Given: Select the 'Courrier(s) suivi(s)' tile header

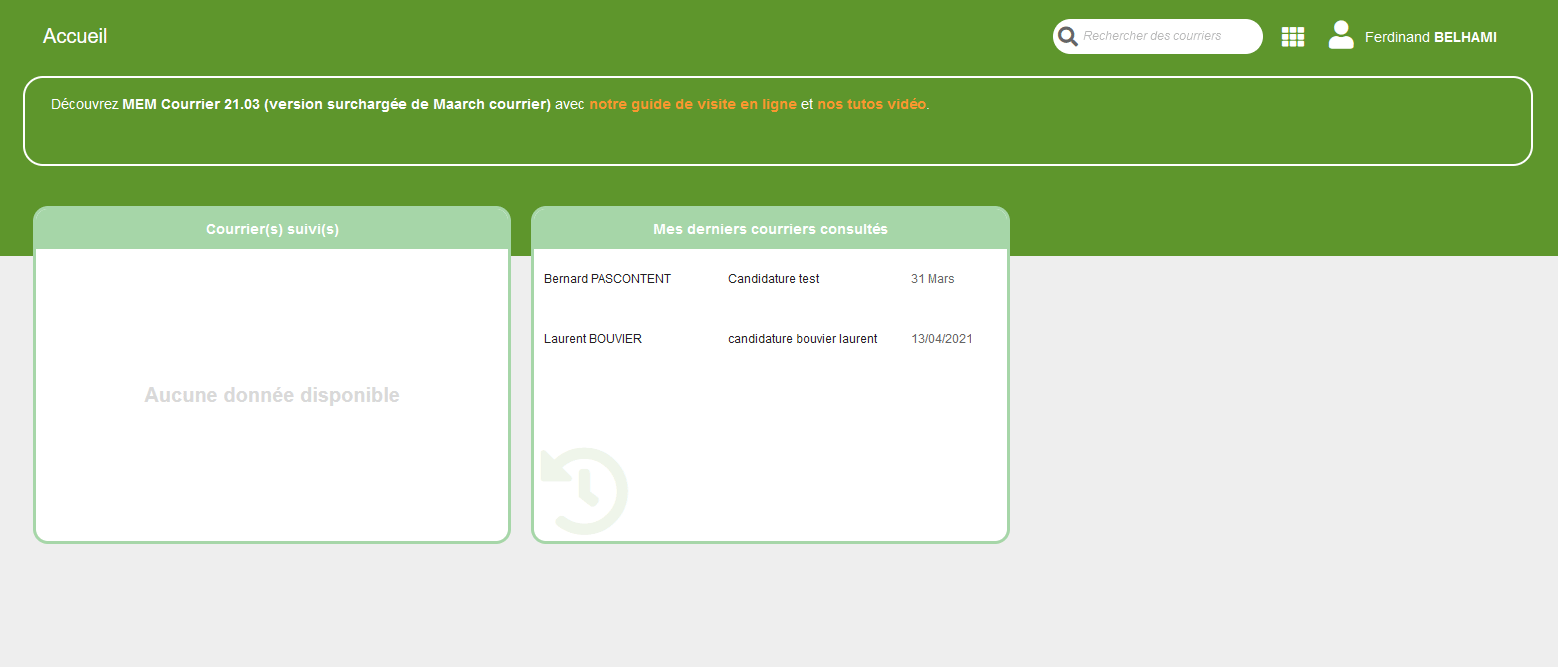Looking at the screenshot, I should point(272,229).
